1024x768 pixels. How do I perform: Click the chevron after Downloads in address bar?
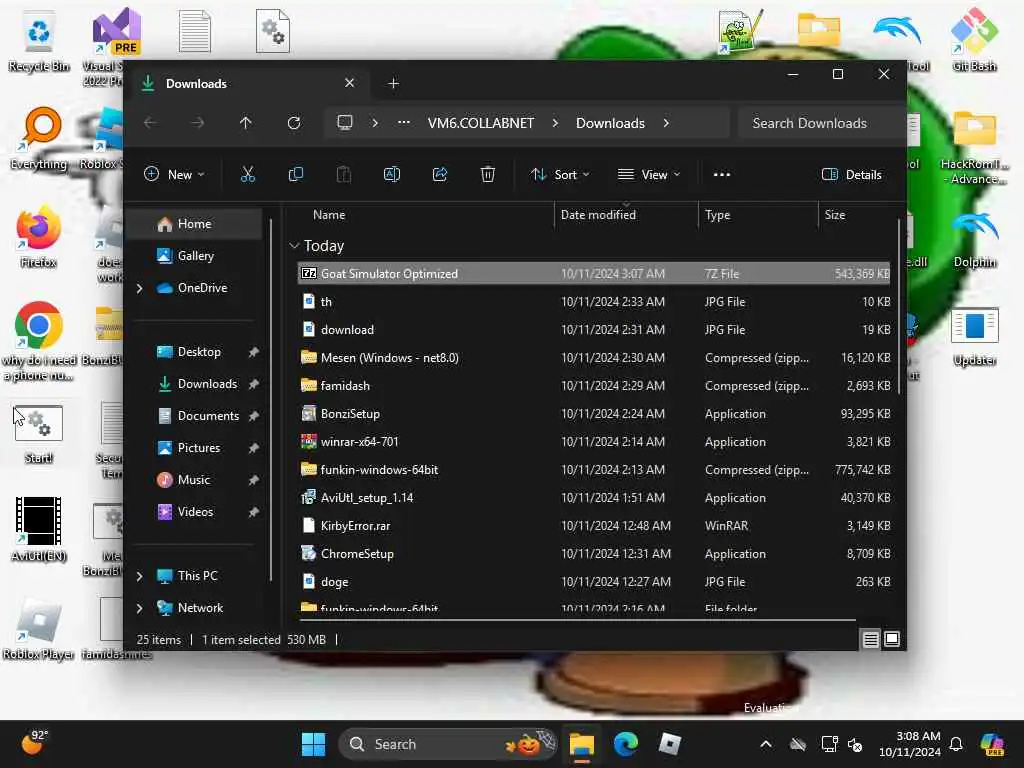click(x=666, y=123)
